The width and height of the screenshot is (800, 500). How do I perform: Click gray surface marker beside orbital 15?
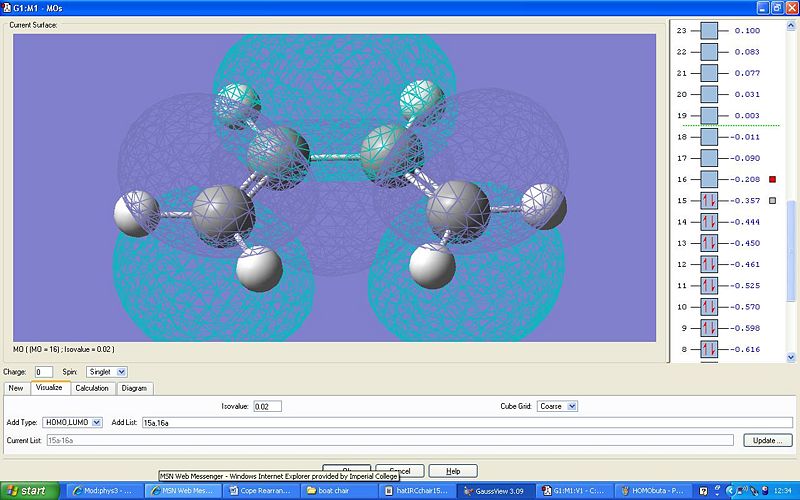click(772, 201)
